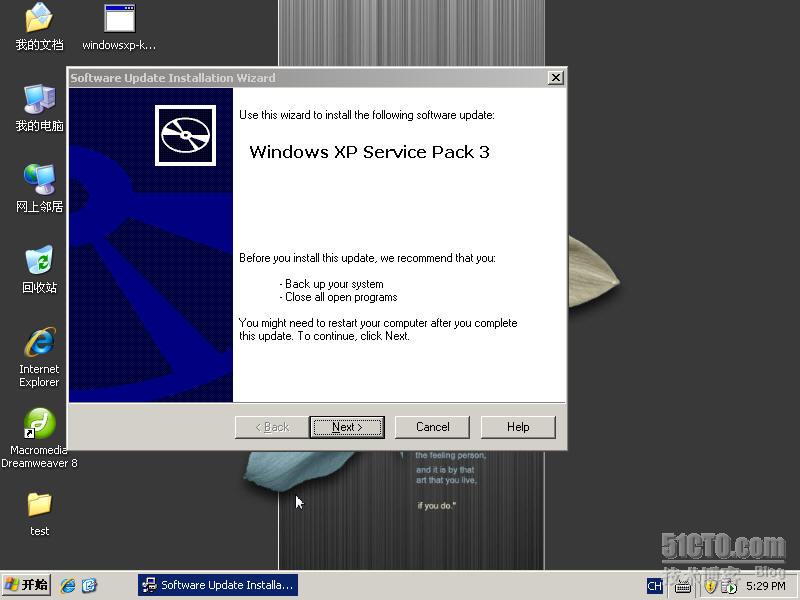Screen dimensions: 800x600
Task: Select the 网上邻居 desktop icon
Action: tap(39, 189)
